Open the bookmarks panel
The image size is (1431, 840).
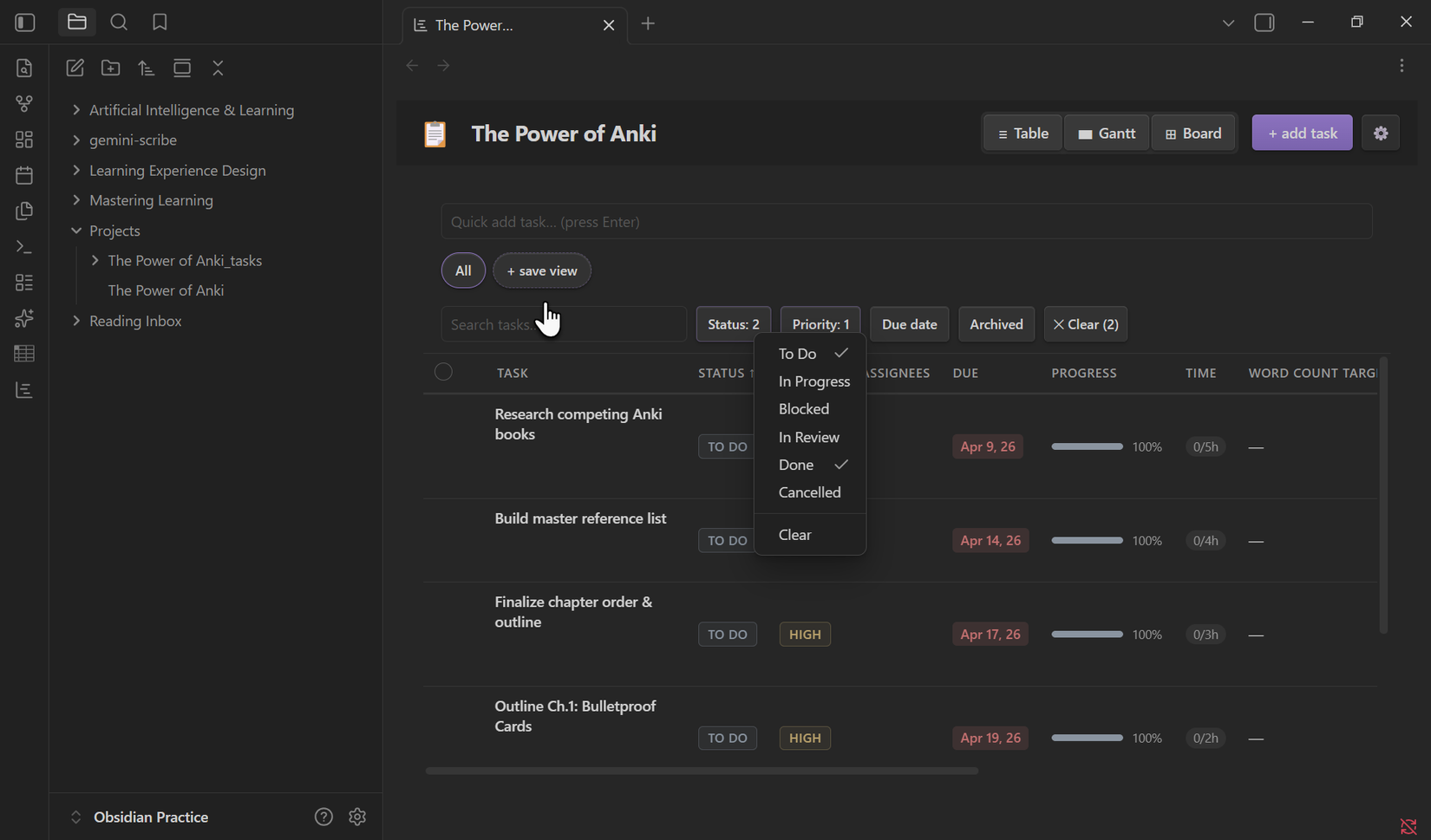coord(160,23)
